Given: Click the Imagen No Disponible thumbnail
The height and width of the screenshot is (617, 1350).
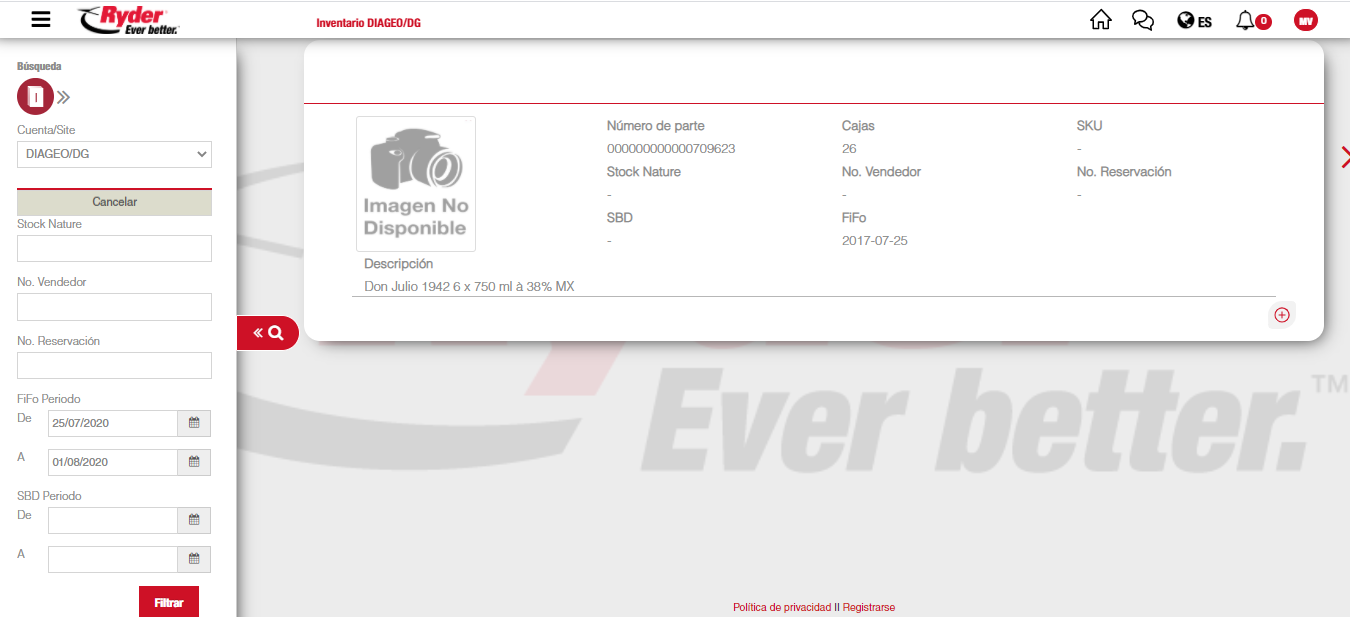Looking at the screenshot, I should (415, 184).
